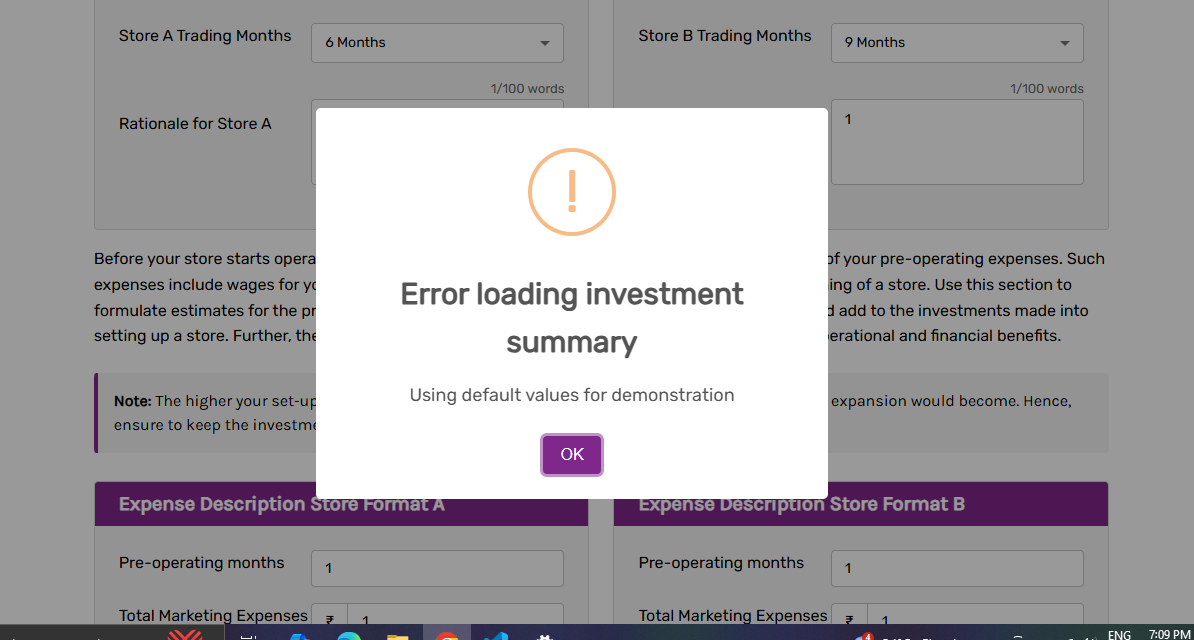1194x640 pixels.
Task: Switch to Chrome in the taskbar
Action: 447,635
